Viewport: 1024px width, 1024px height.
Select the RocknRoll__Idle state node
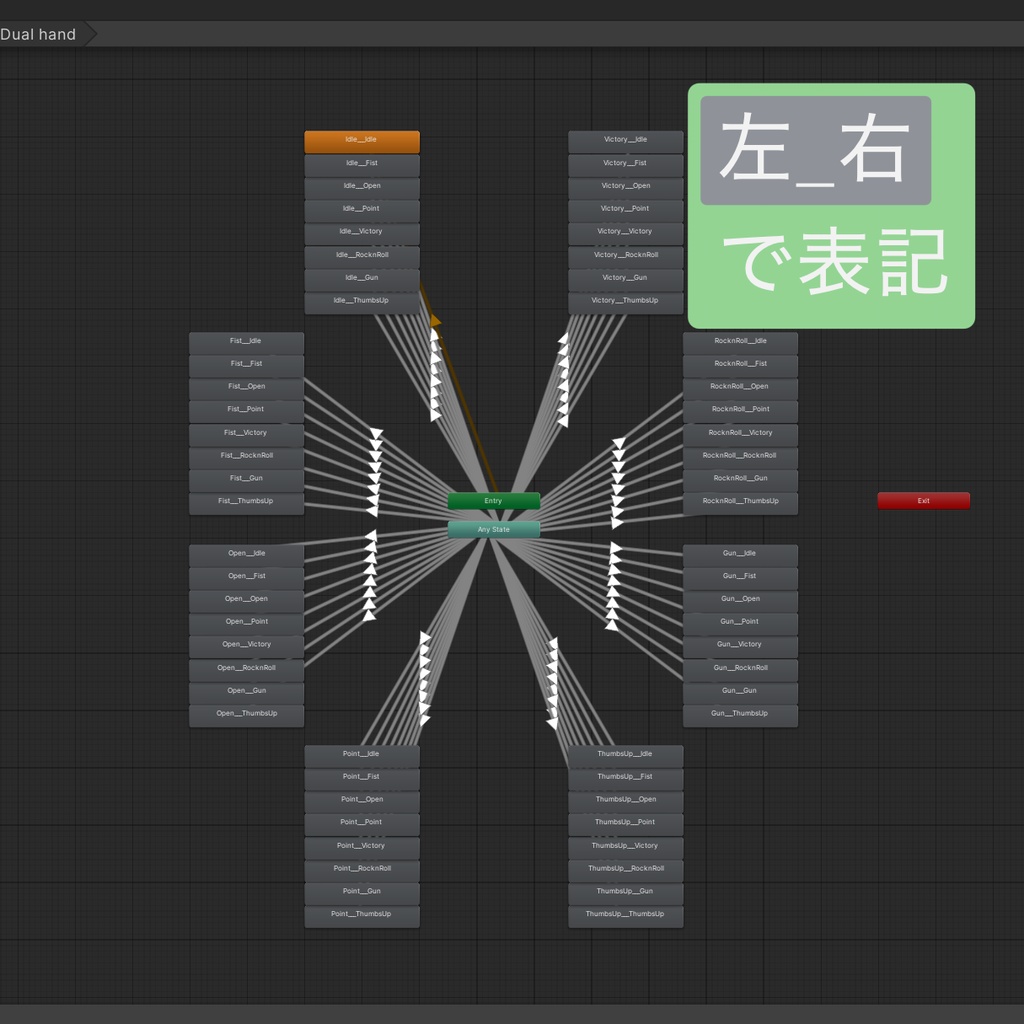[741, 342]
